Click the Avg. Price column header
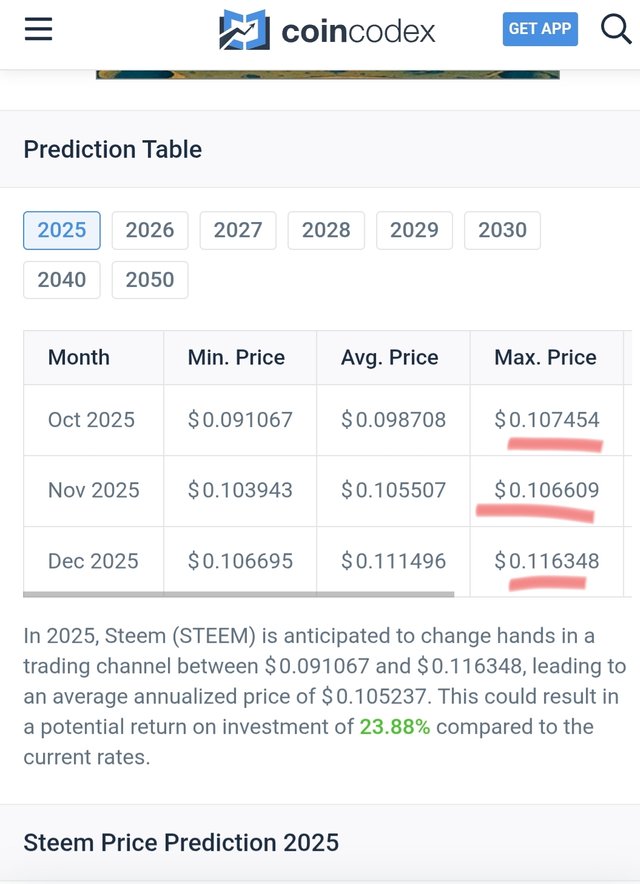Screen dimensions: 640x884 point(390,358)
